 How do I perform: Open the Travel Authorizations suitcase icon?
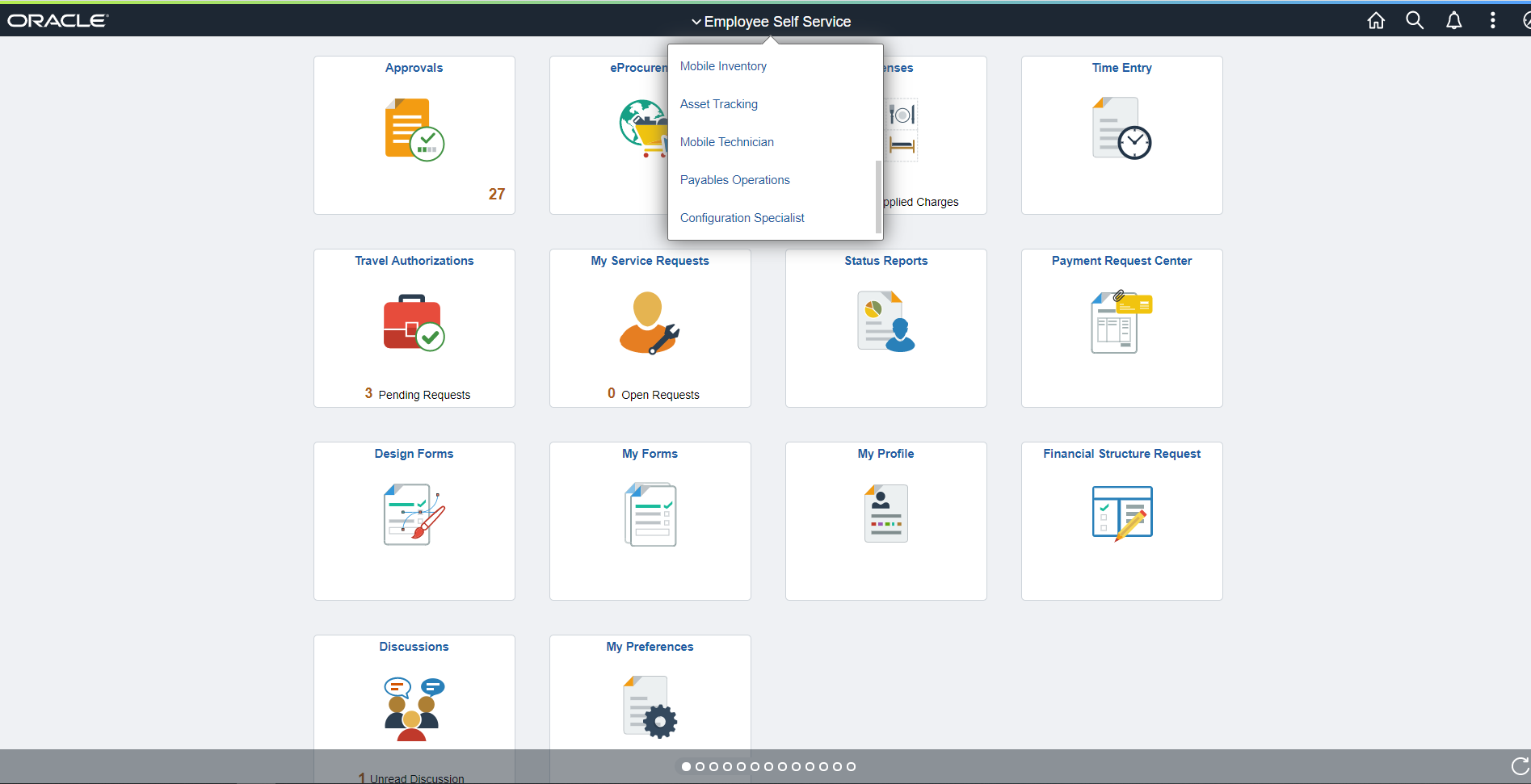[x=414, y=323]
